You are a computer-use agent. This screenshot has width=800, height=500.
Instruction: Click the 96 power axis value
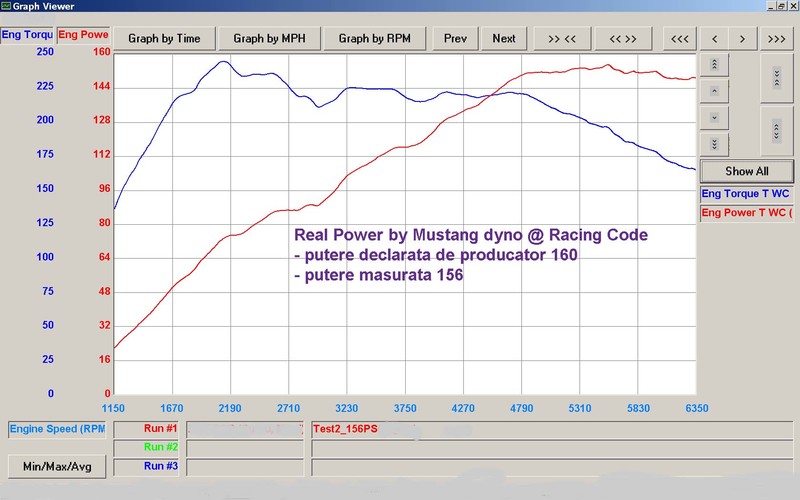coord(105,189)
